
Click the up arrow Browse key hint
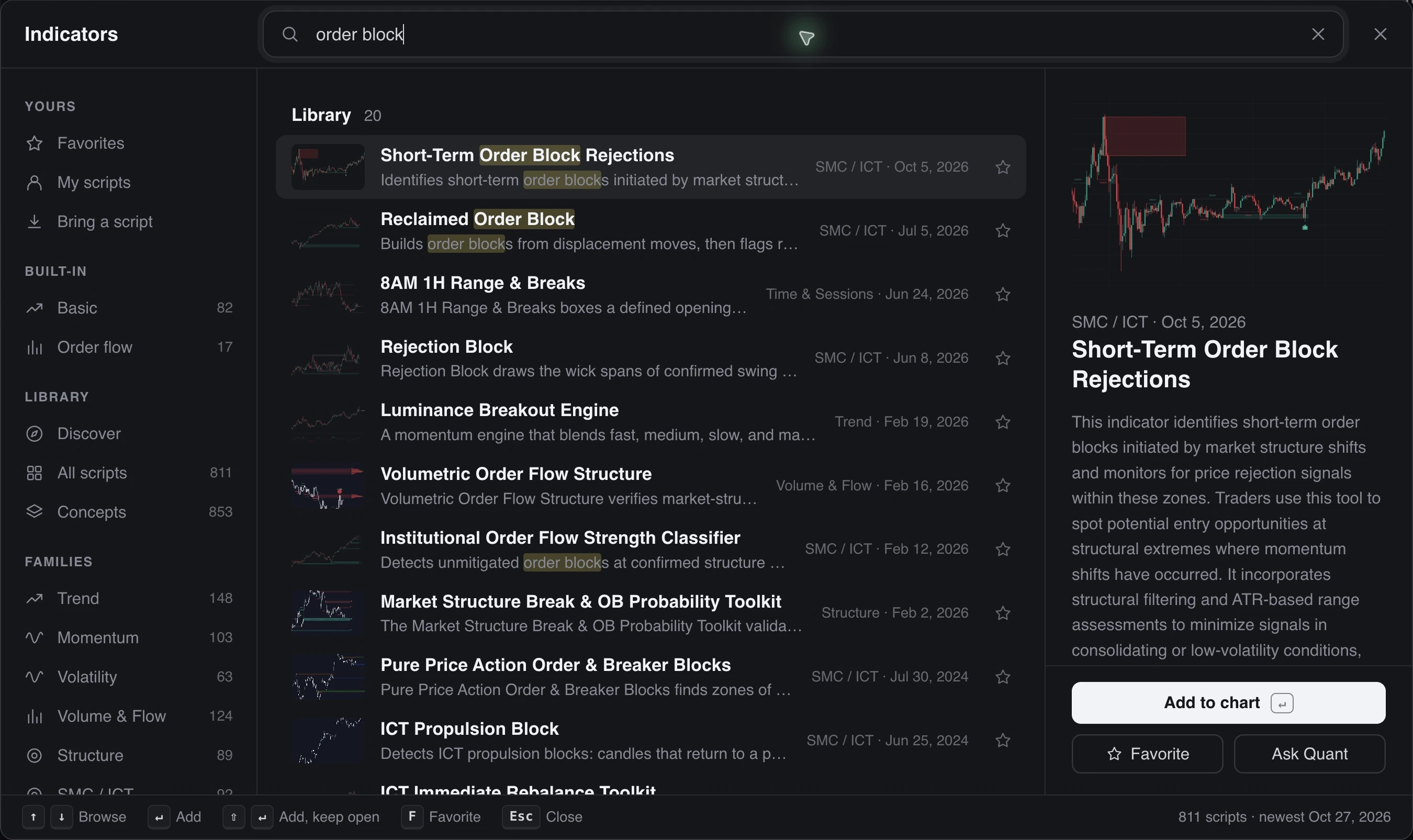(33, 817)
